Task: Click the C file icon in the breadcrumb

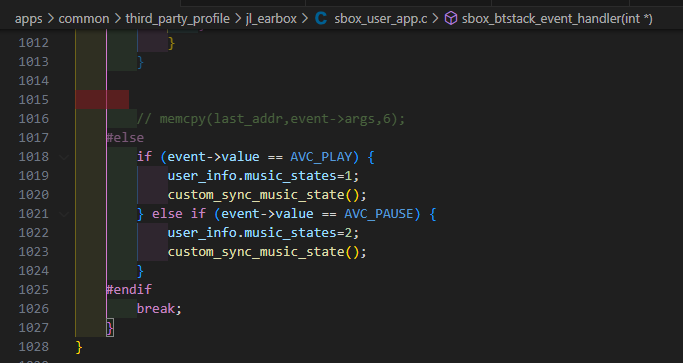Action: coord(321,18)
